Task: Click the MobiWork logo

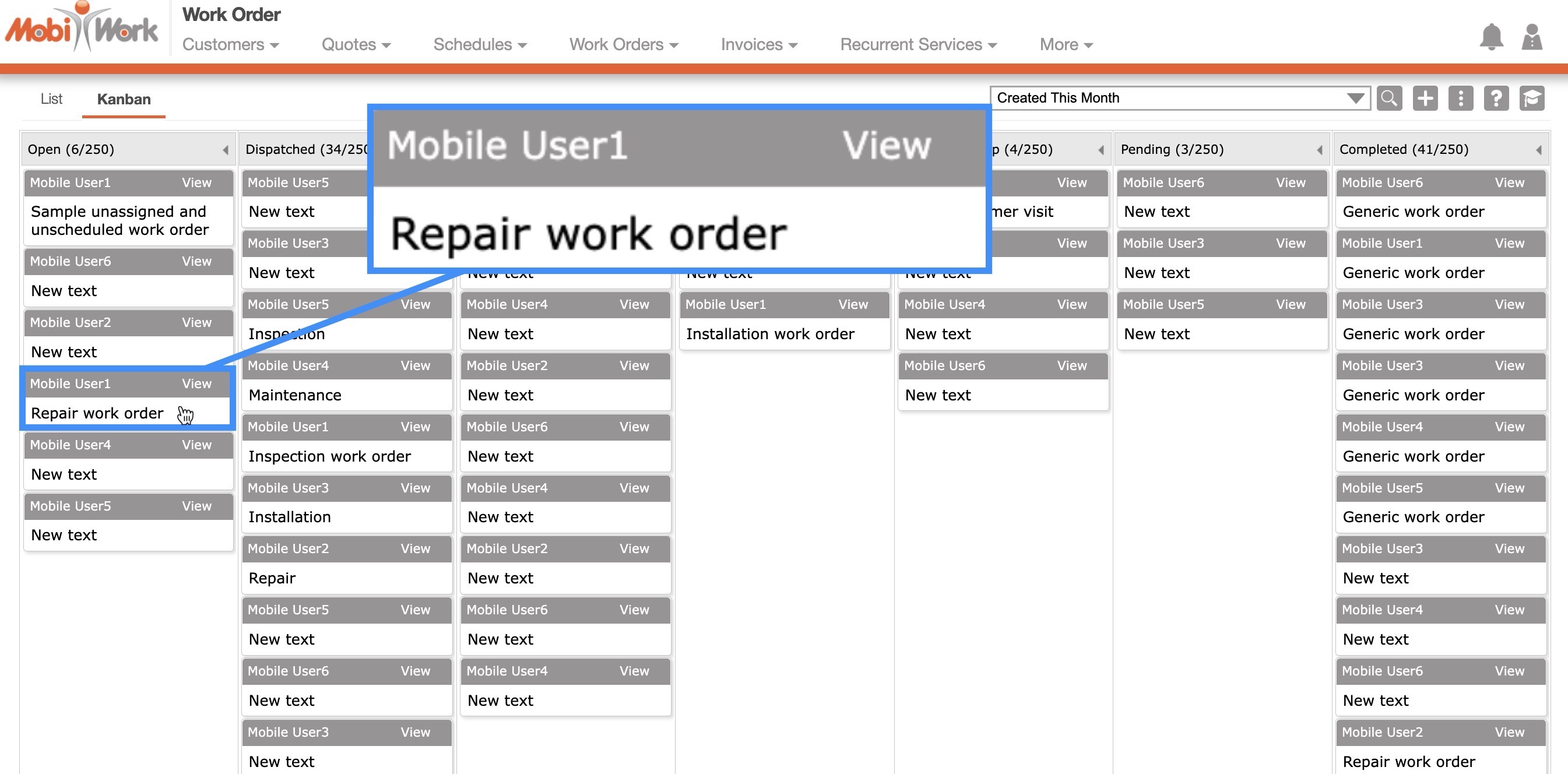Action: 82,27
